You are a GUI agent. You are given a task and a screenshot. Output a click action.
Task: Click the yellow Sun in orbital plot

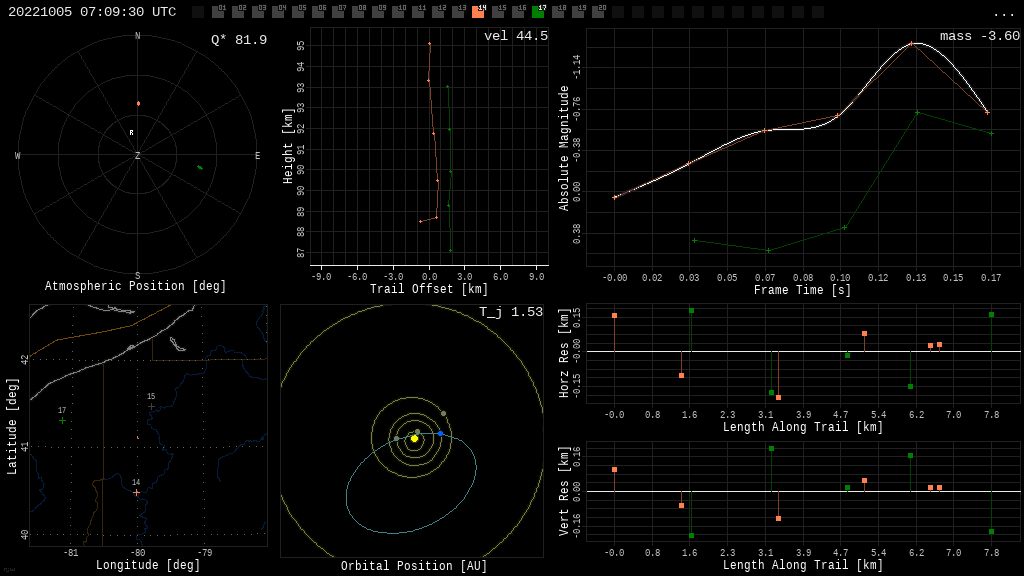(x=414, y=438)
